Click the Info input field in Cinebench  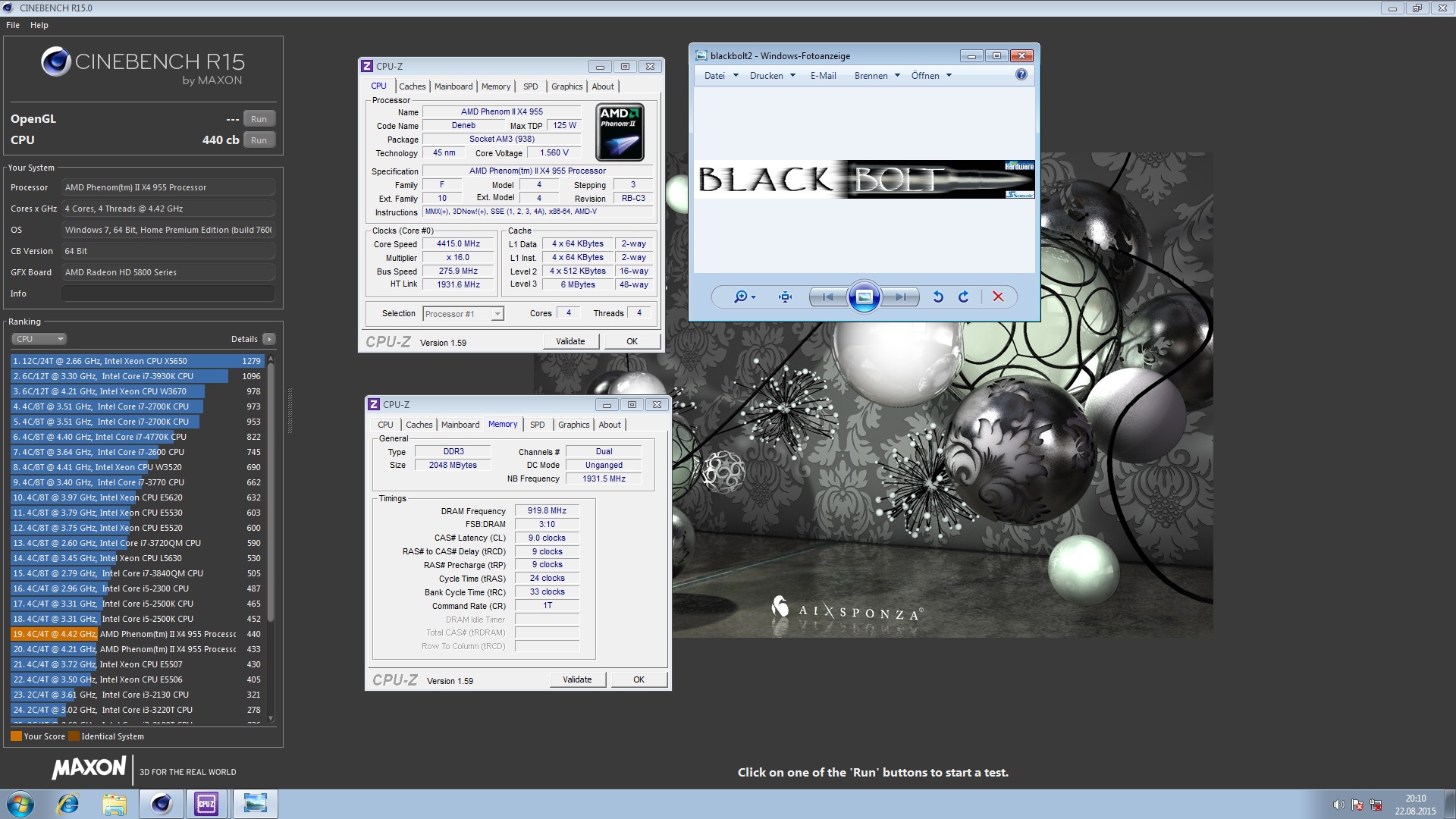(168, 293)
